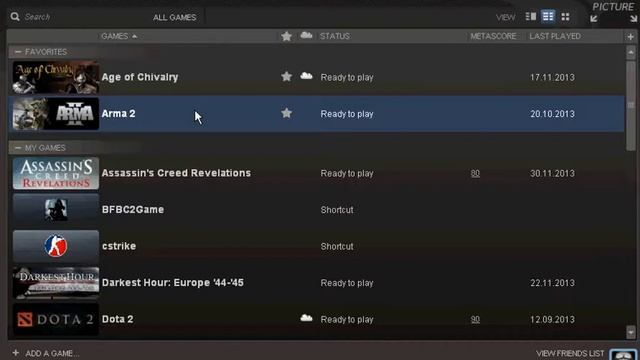Select 'Arma 2' game title
The width and height of the screenshot is (640, 360).
click(x=118, y=113)
